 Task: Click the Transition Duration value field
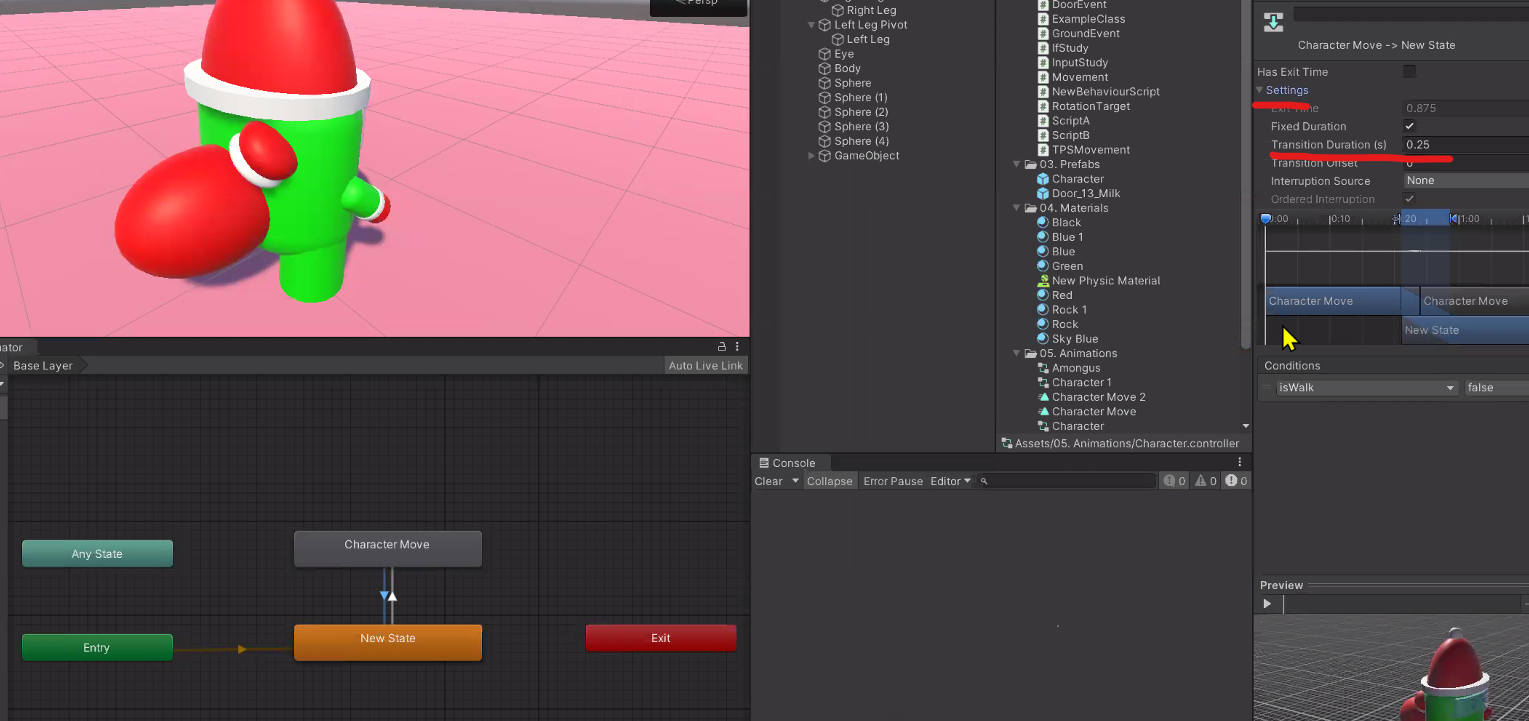[1465, 145]
